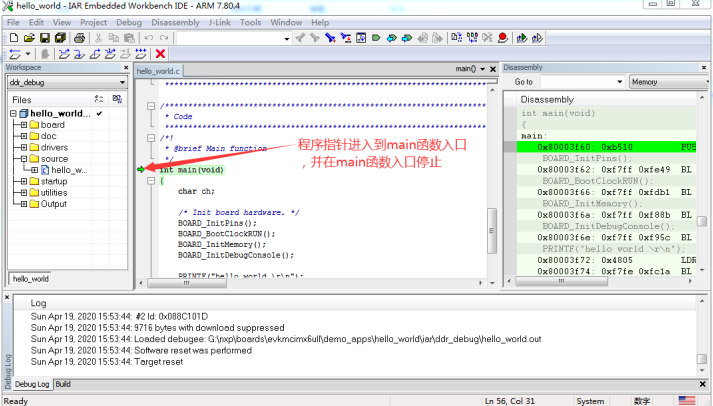Close the hello_world.c editor tab
This screenshot has width=713, height=406.
[493, 69]
